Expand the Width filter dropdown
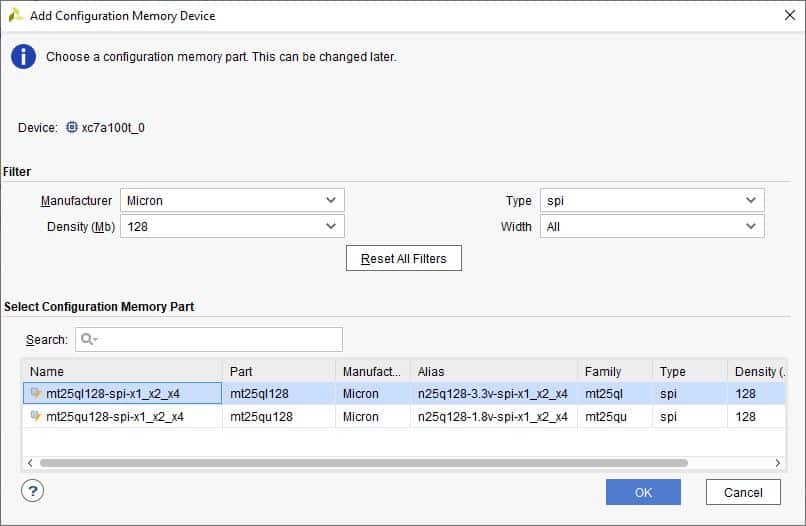806x526 pixels. [652, 227]
